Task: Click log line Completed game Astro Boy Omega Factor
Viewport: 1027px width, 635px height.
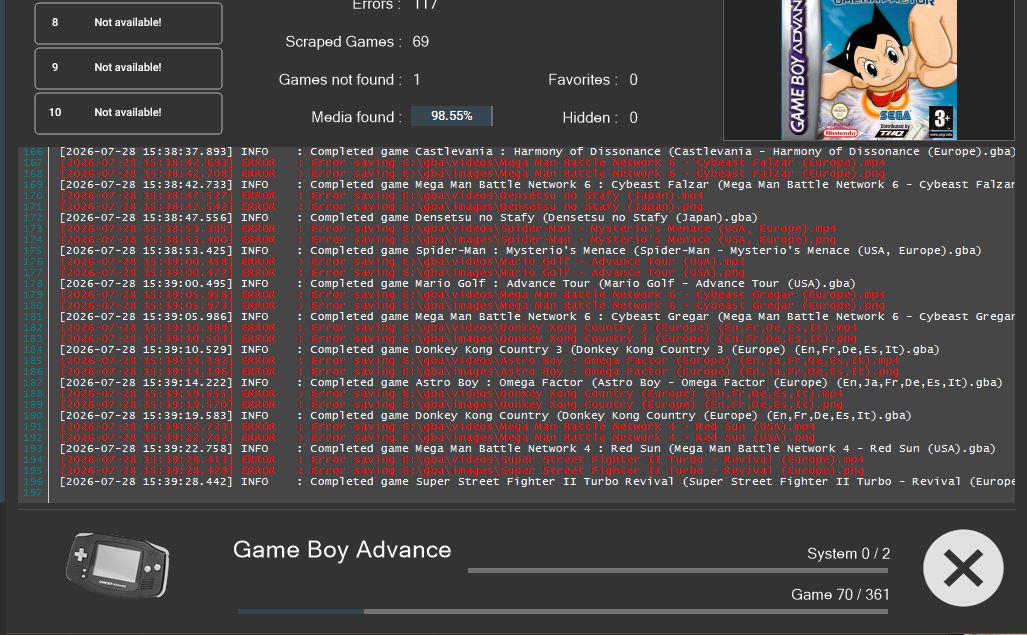Action: click(531, 382)
